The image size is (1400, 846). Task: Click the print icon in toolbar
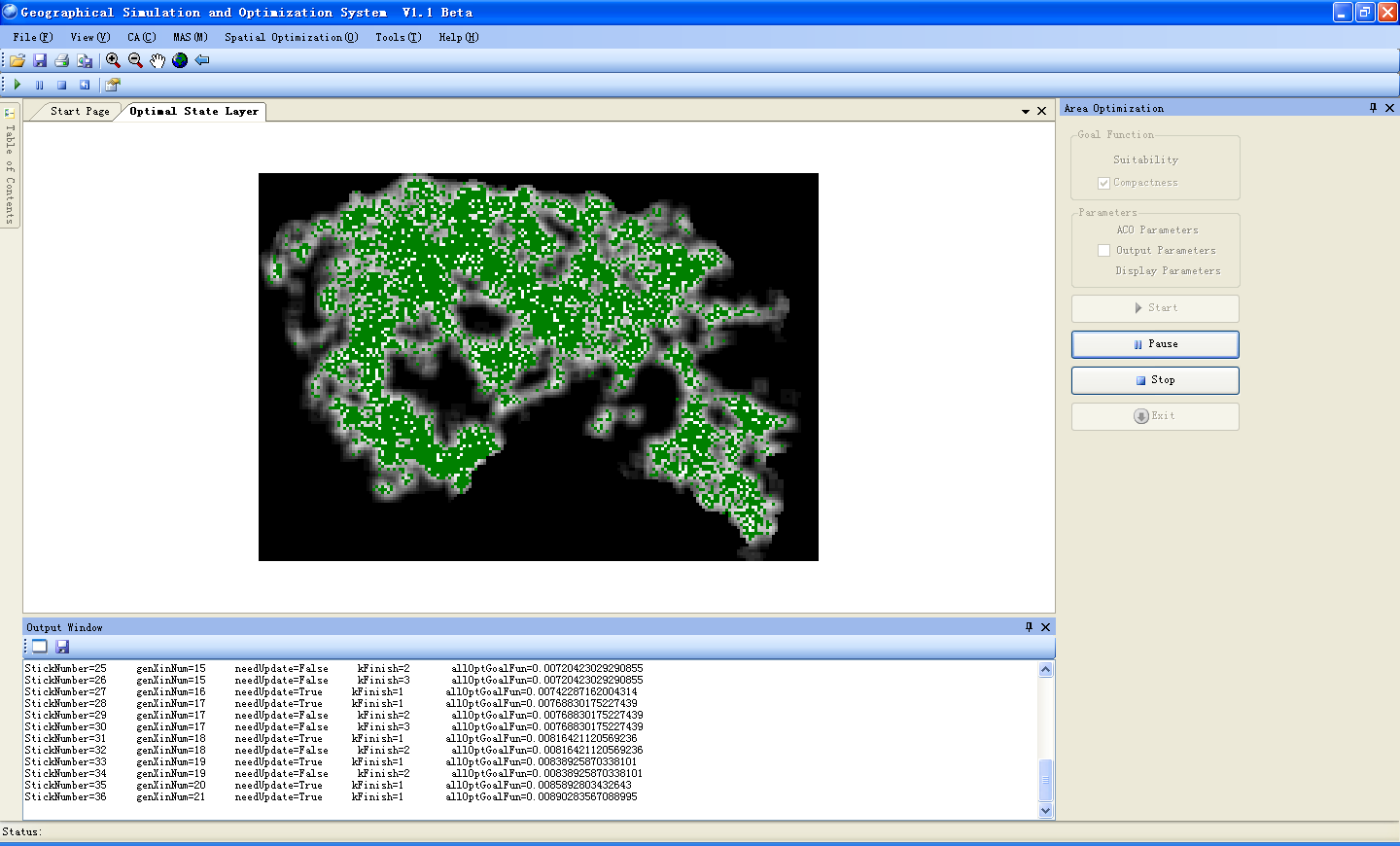click(x=62, y=60)
